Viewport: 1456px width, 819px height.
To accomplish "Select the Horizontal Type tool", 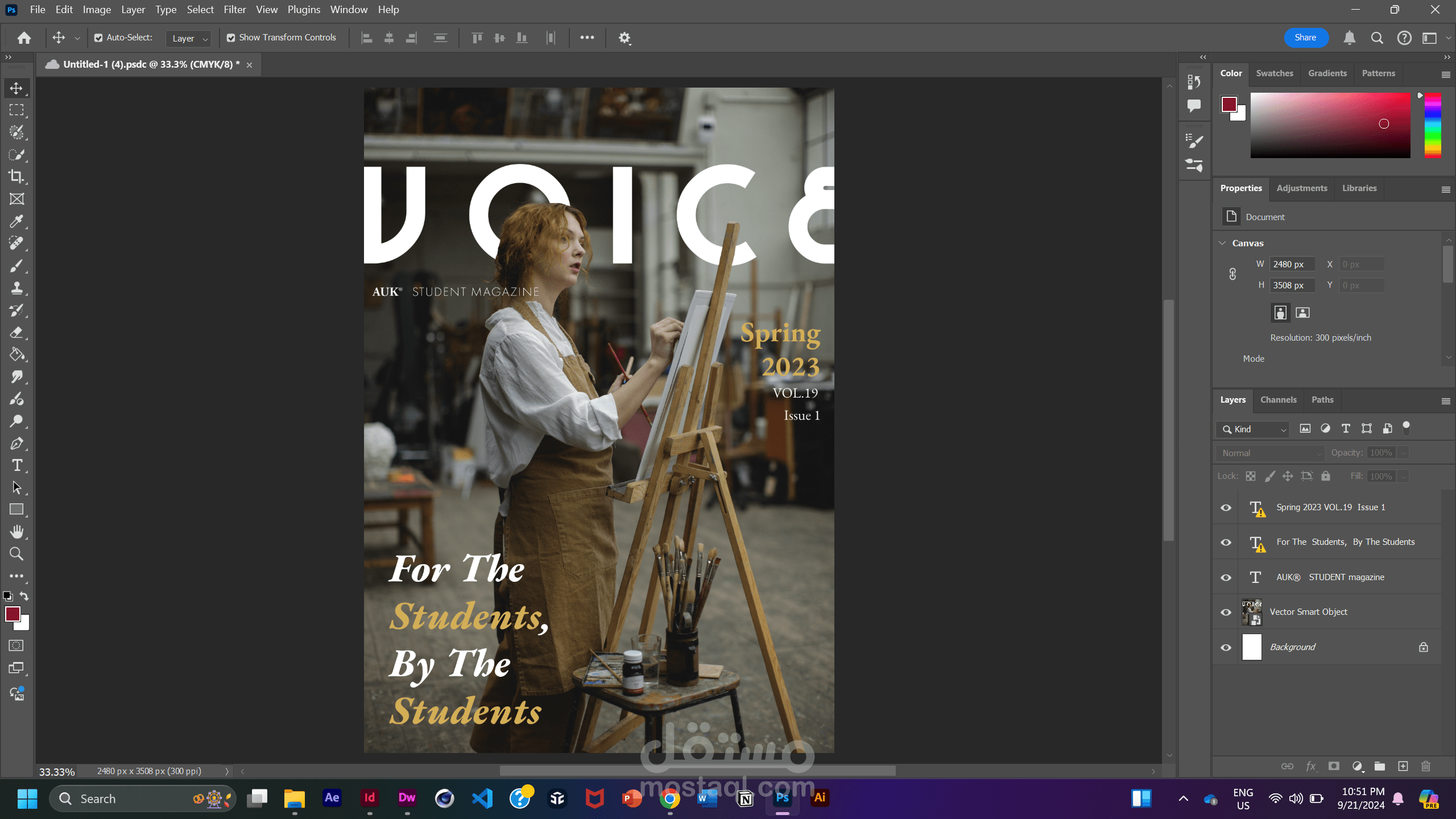I will [16, 466].
